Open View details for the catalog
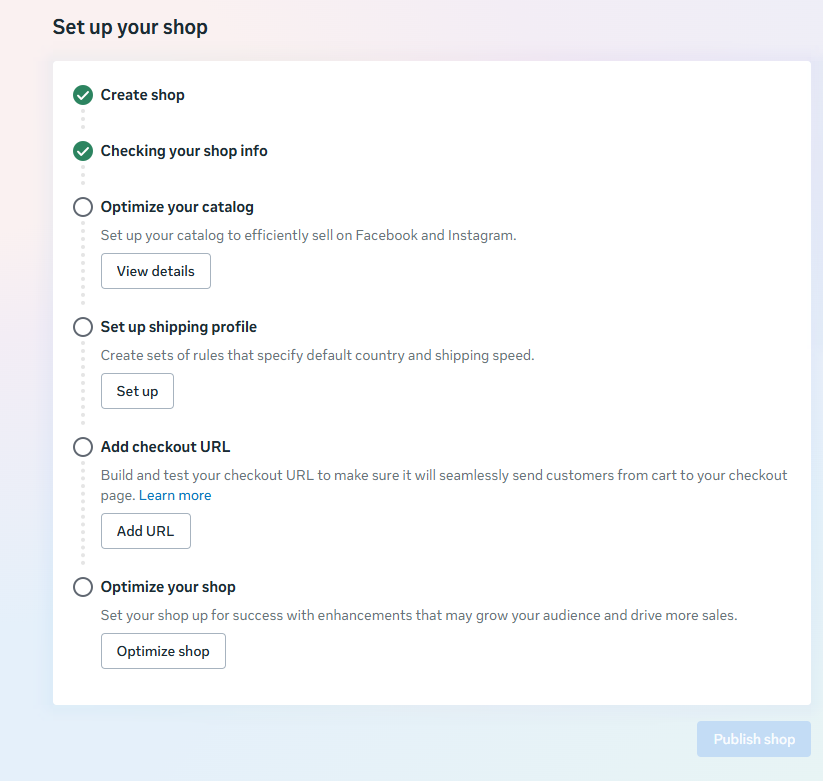Screen dimensions: 823x781 (x=156, y=271)
